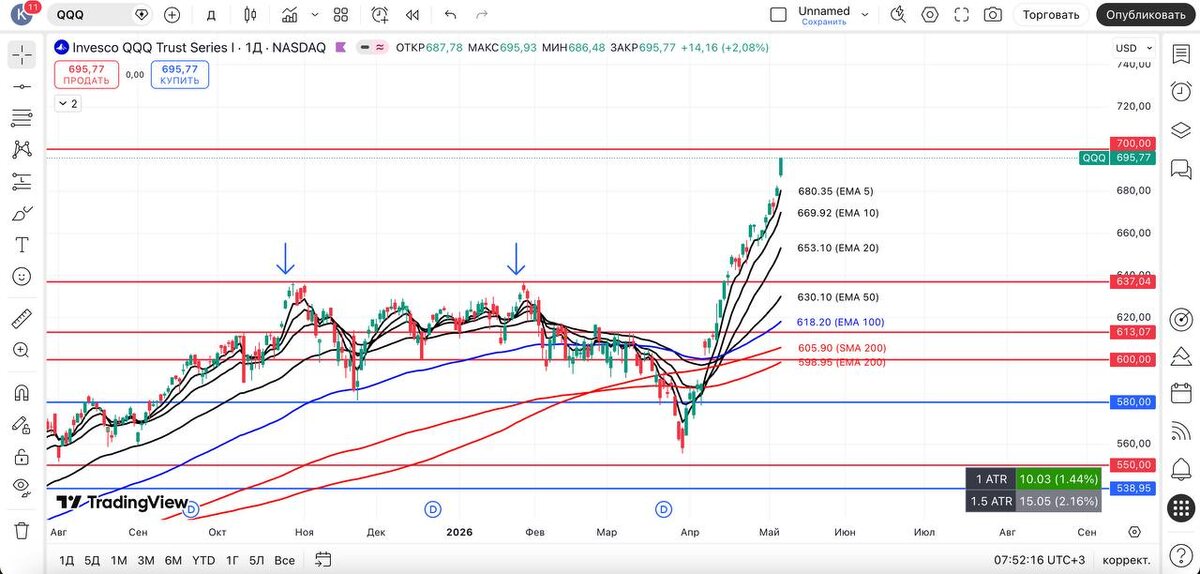Select the 3М time range

click(x=146, y=559)
